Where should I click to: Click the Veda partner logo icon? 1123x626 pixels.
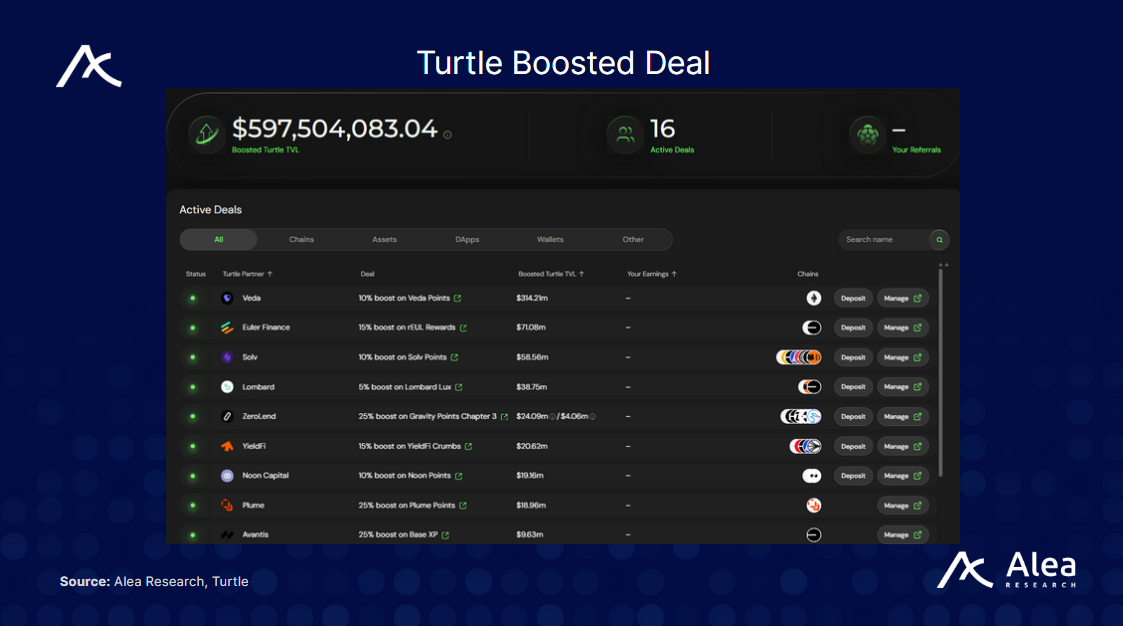click(227, 297)
